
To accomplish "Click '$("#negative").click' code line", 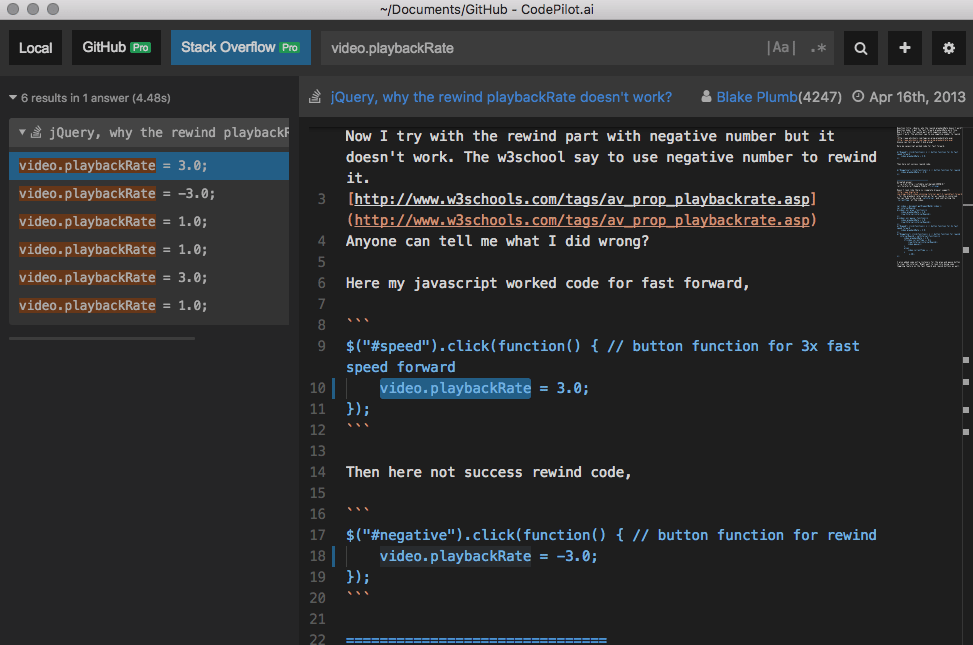I will [x=611, y=535].
